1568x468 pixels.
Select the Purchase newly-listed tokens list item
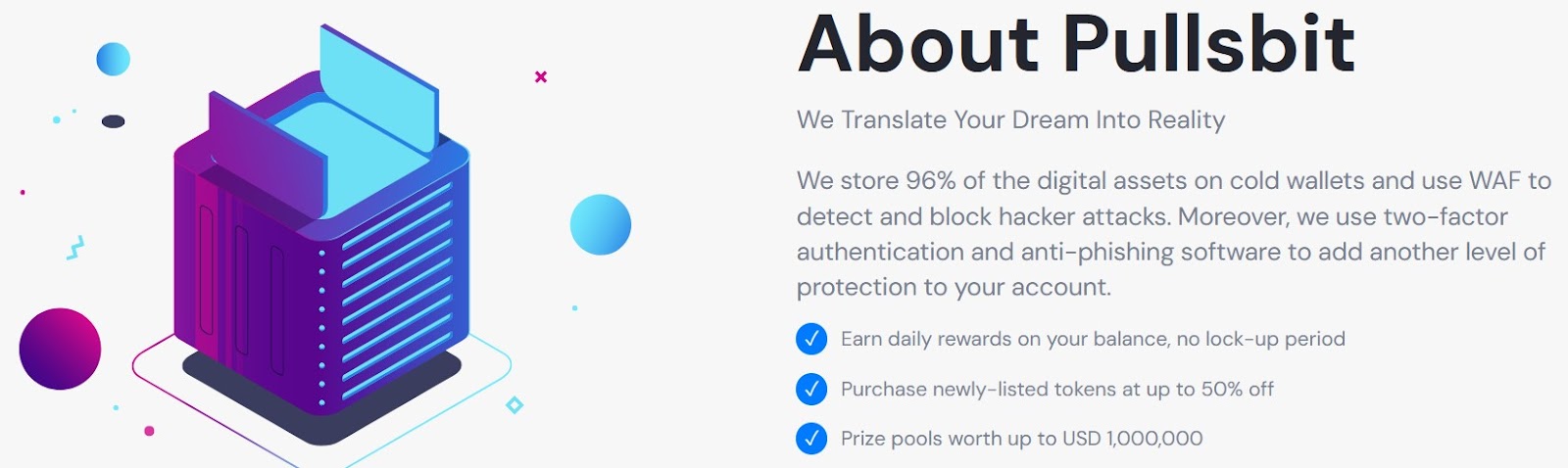point(1056,389)
